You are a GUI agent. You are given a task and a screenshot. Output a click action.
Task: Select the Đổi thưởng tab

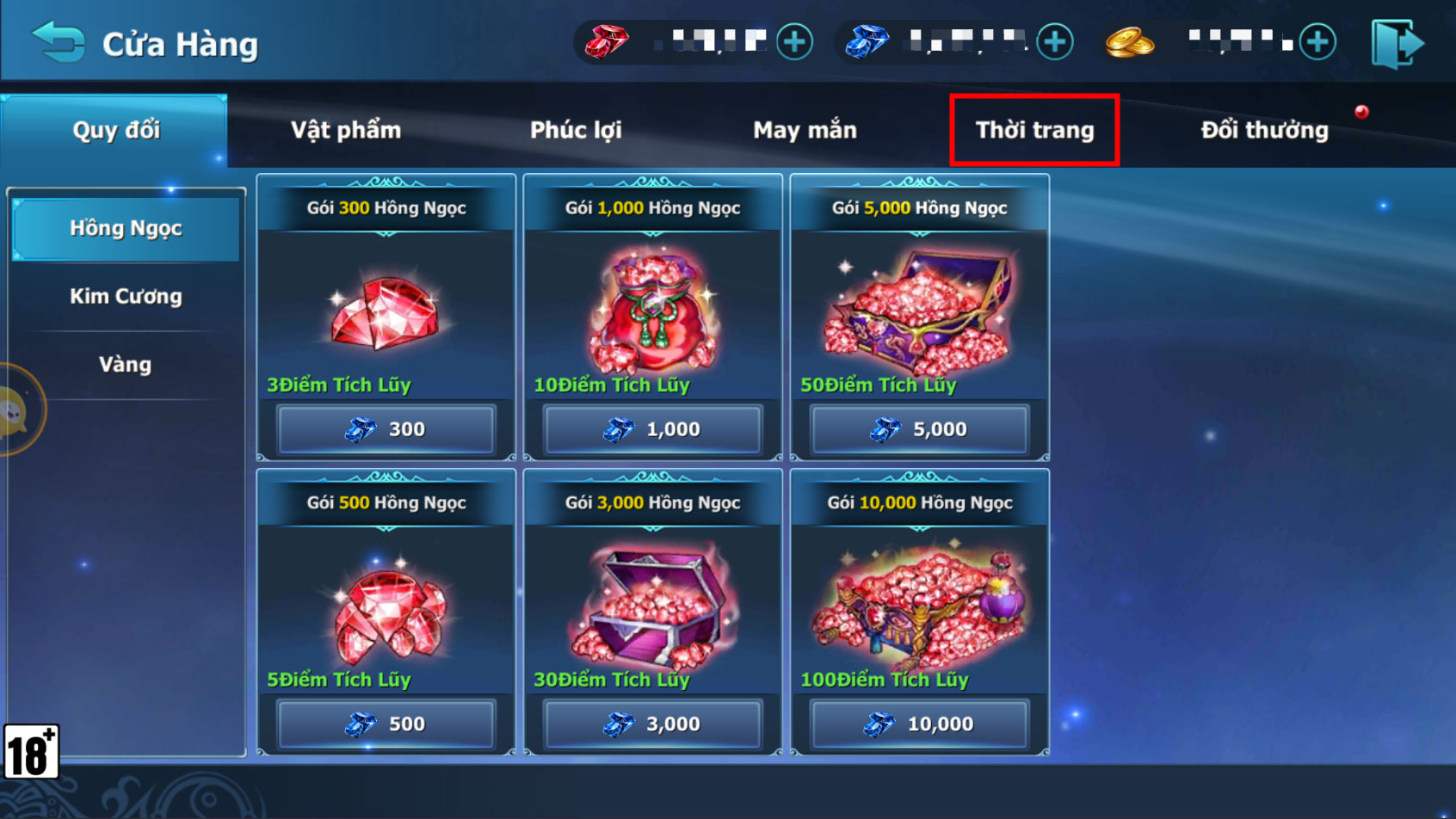[x=1264, y=130]
